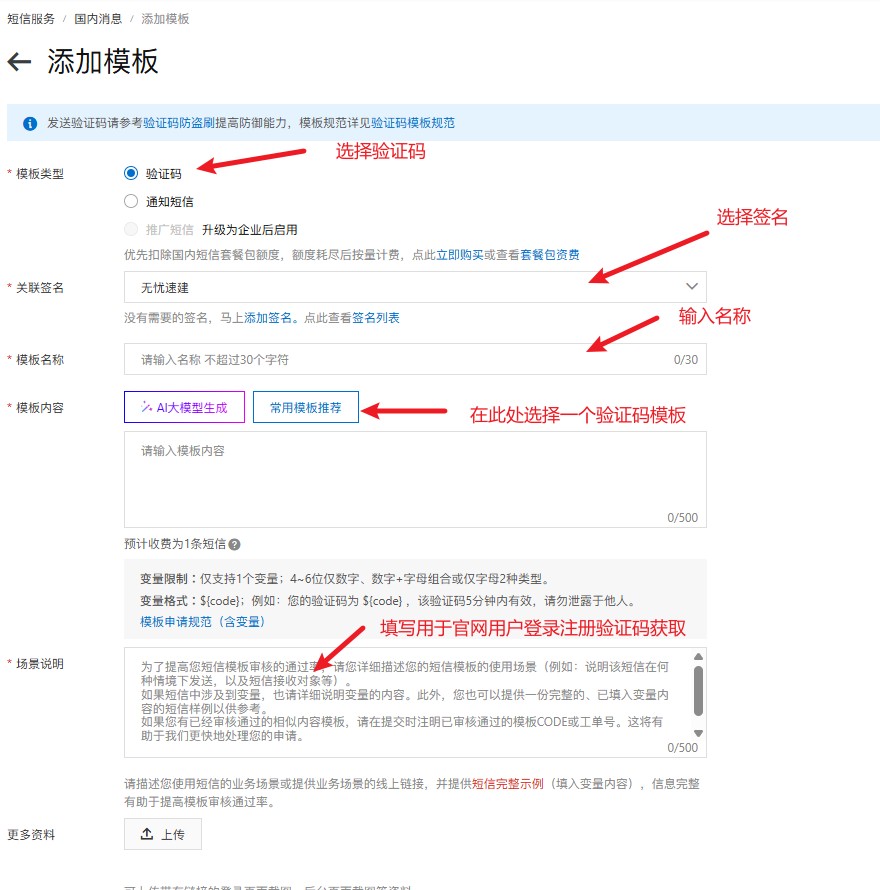Click the 0/30 character counter
Screen dimensions: 880x890
coord(686,360)
